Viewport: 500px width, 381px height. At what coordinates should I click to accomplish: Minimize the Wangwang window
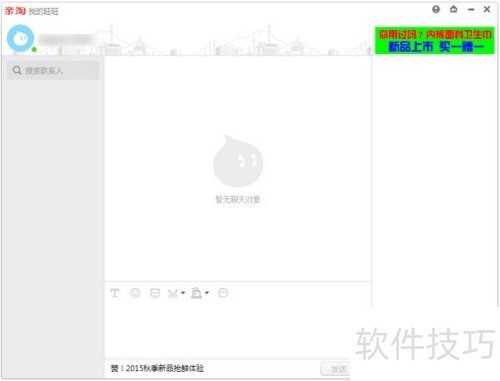471,10
